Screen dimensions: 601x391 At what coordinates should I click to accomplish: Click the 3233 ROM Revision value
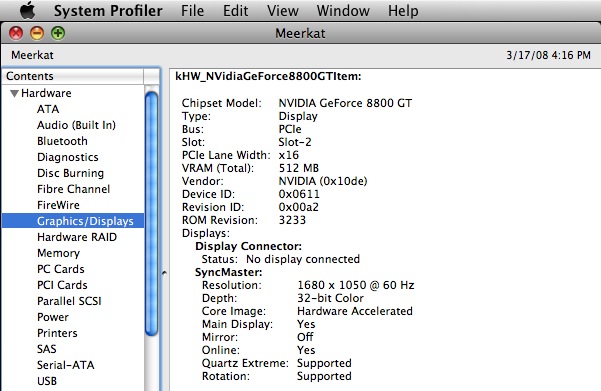tap(292, 220)
